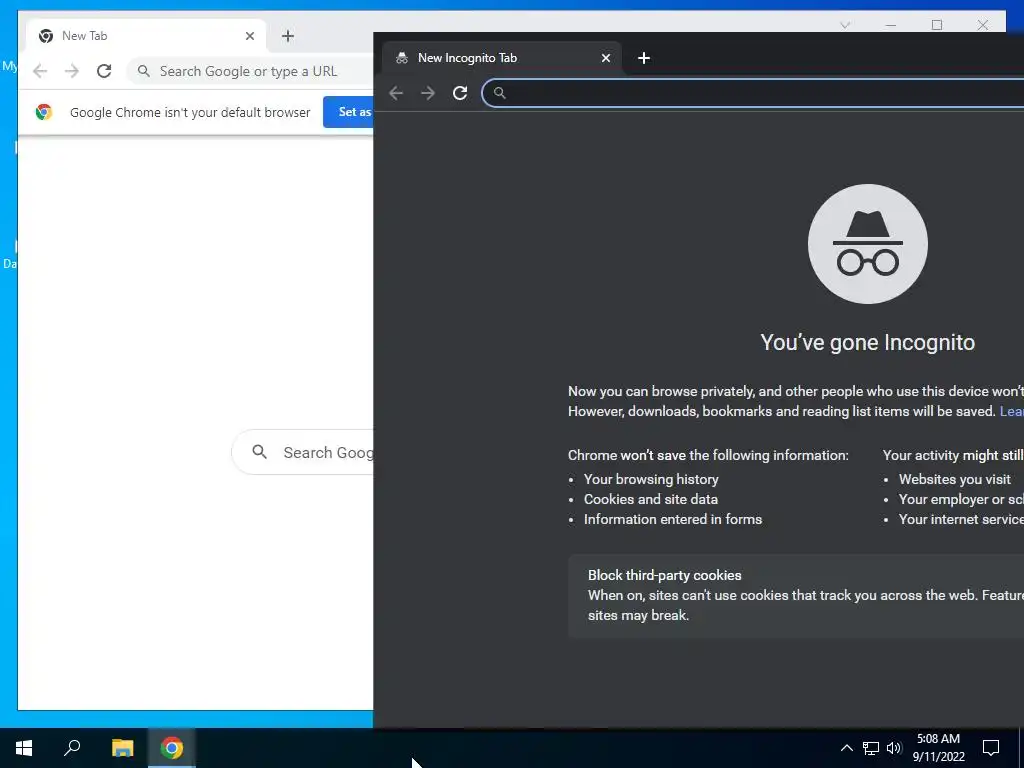The height and width of the screenshot is (768, 1024).
Task: Click the You've gone Incognito heading
Action: [867, 342]
